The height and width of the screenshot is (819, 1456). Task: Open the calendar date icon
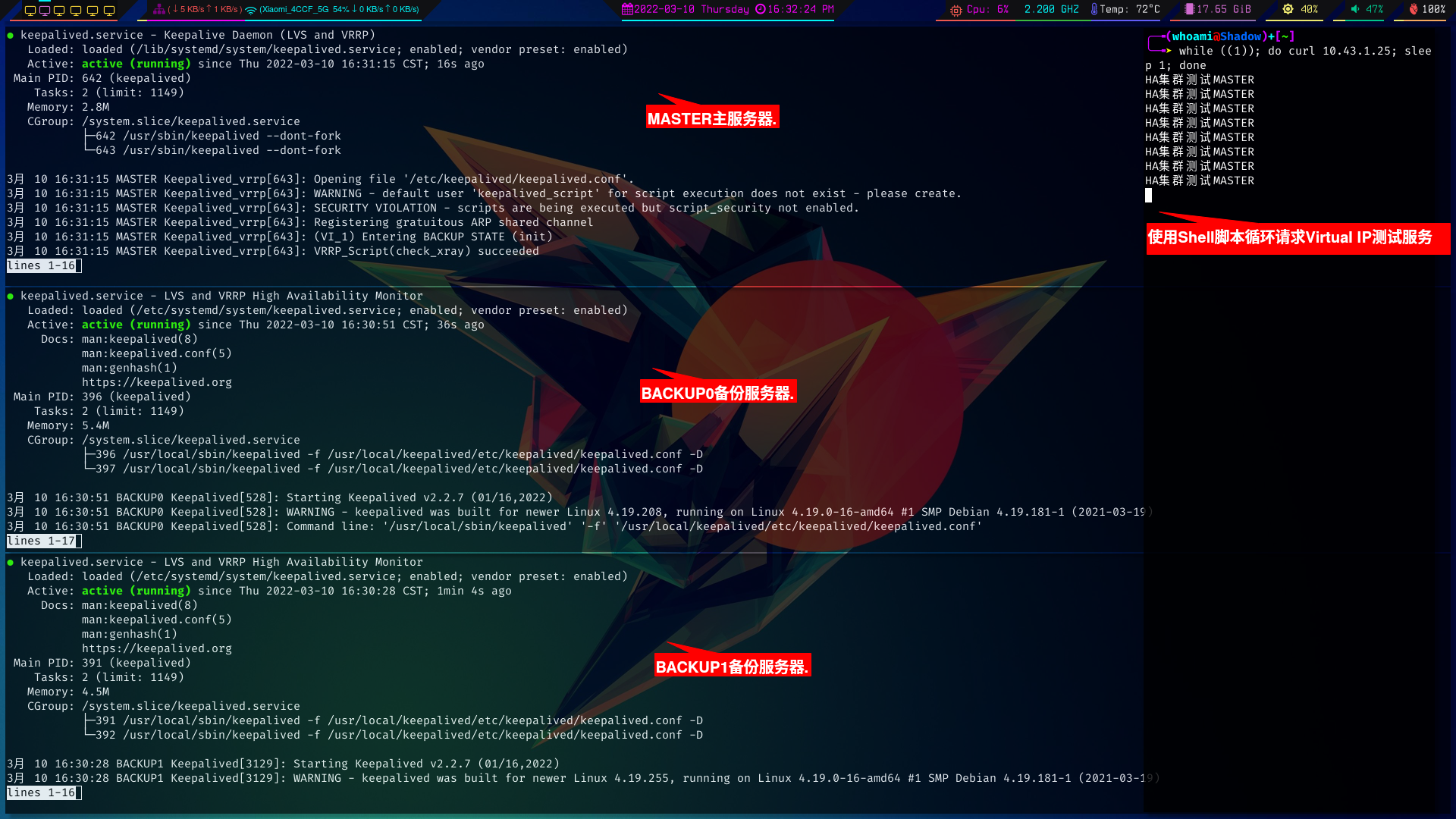pos(627,9)
